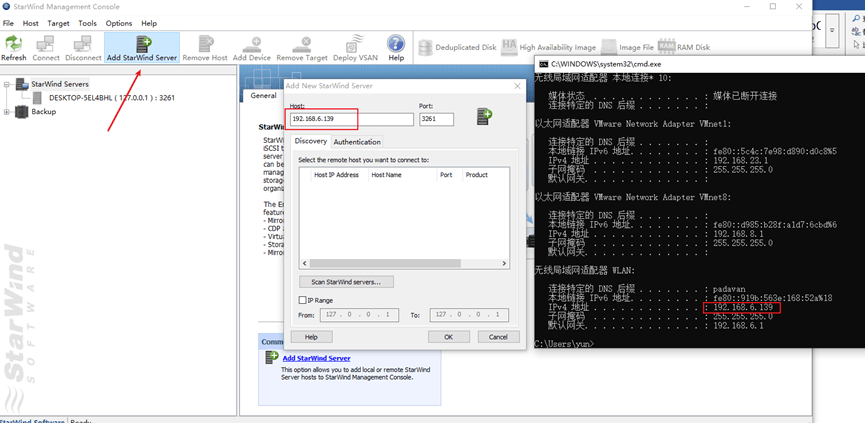
Task: Click the Port input field
Action: 436,119
